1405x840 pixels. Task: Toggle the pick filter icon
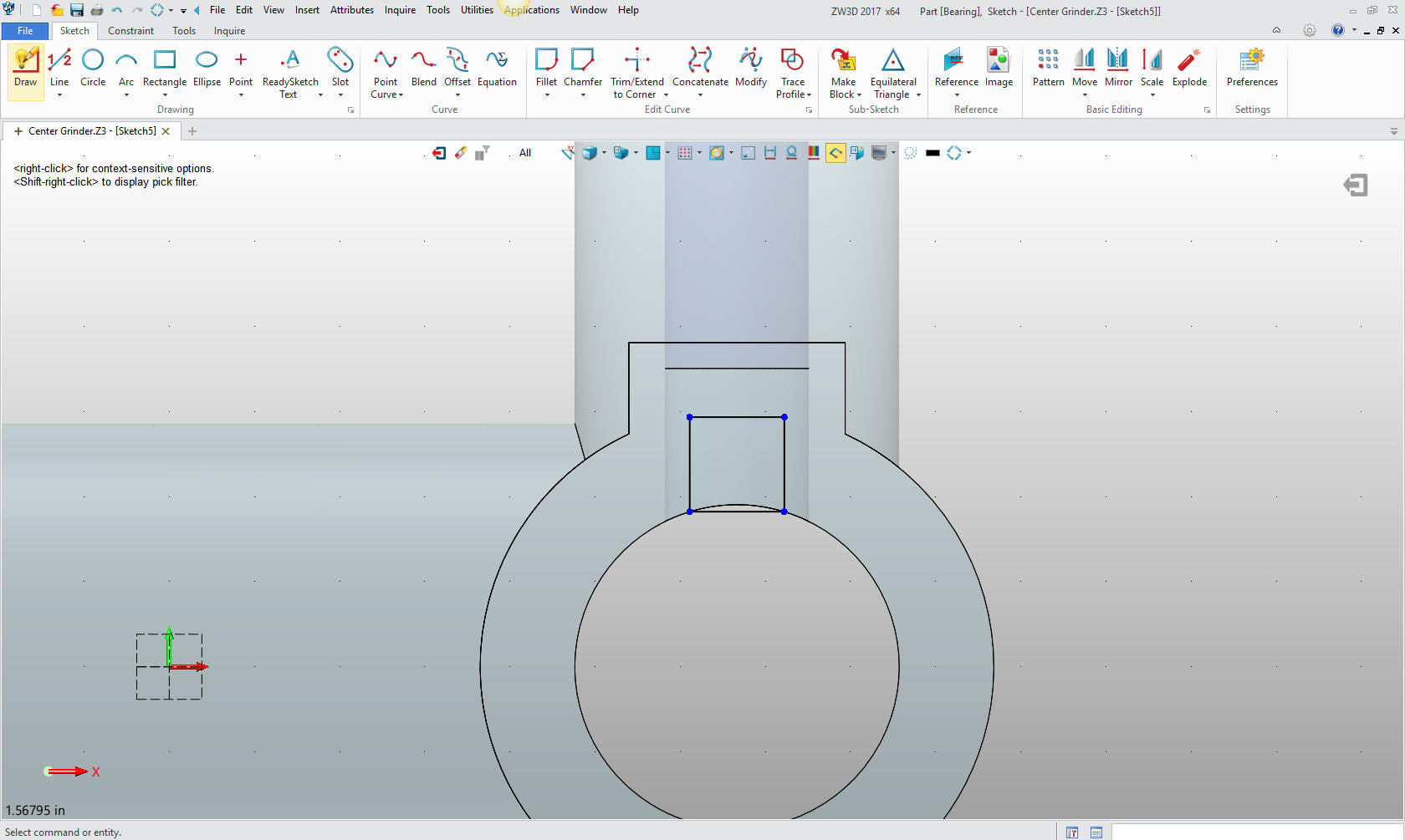point(483,153)
